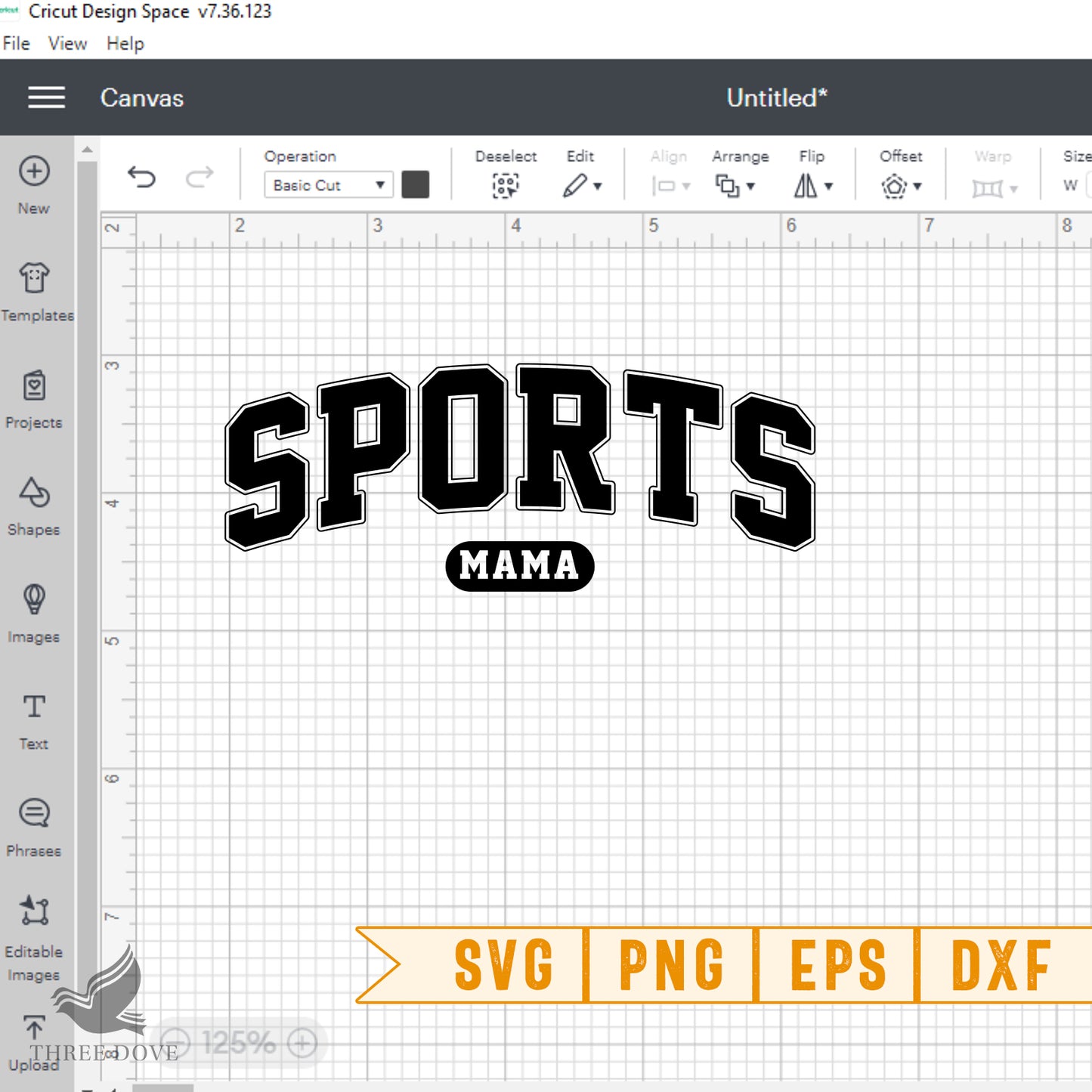Redo the last action
Image resolution: width=1092 pixels, height=1092 pixels.
[200, 178]
